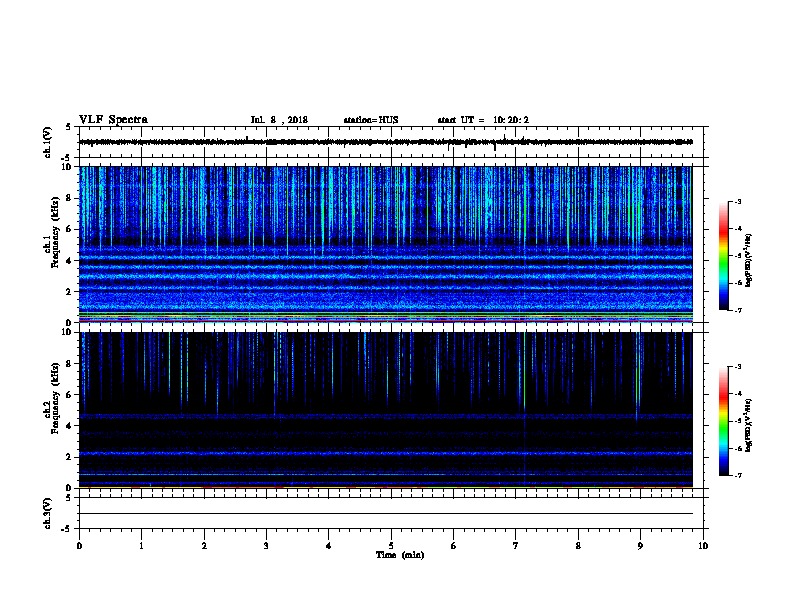Image resolution: width=792 pixels, height=612 pixels.
Task: Click the '4' kHz tick of ch.1 spectrogram
Action: [x=69, y=260]
